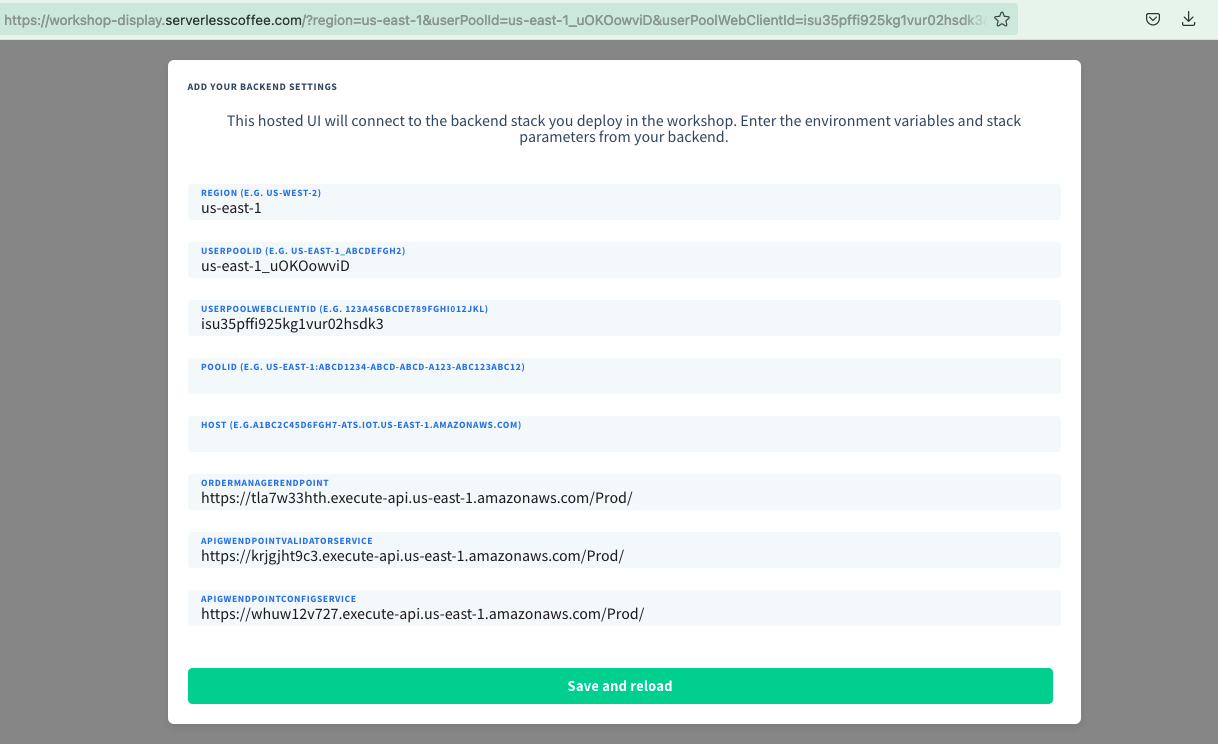Click the "APIGWENDPOINTCONFIGSERVICE" label
The image size is (1218, 744).
[x=279, y=599]
